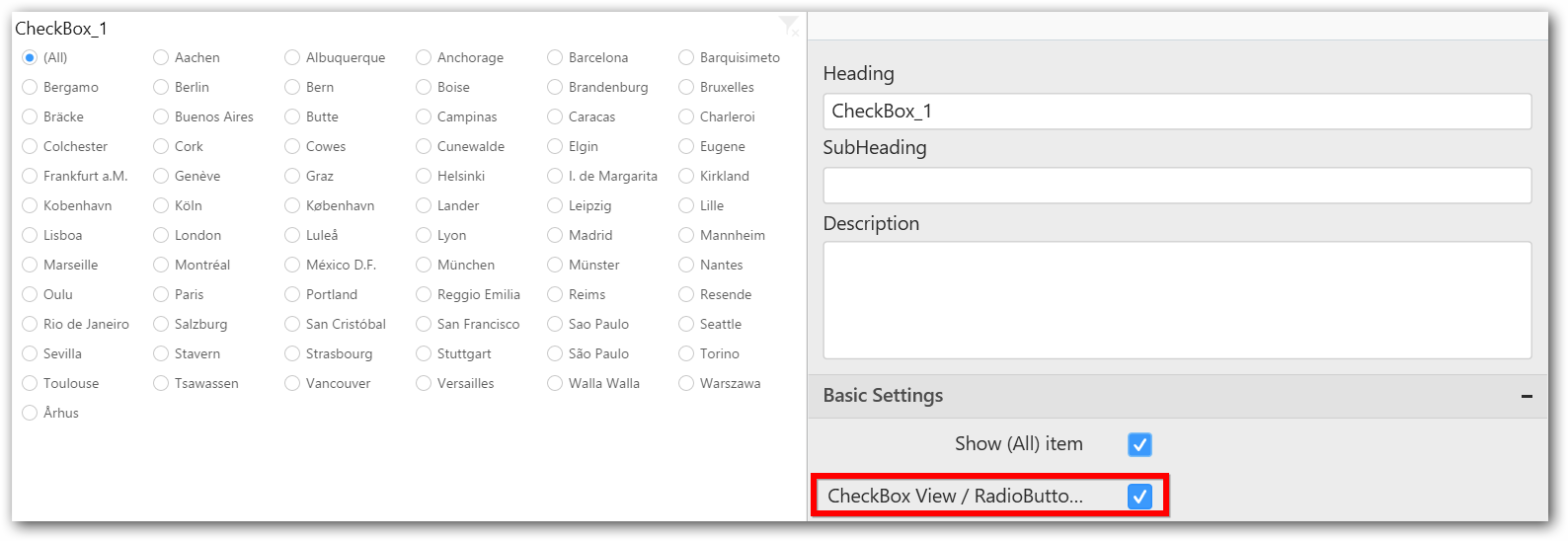Pick Vancouver in the city list
The height and width of the screenshot is (541, 1568).
[292, 383]
